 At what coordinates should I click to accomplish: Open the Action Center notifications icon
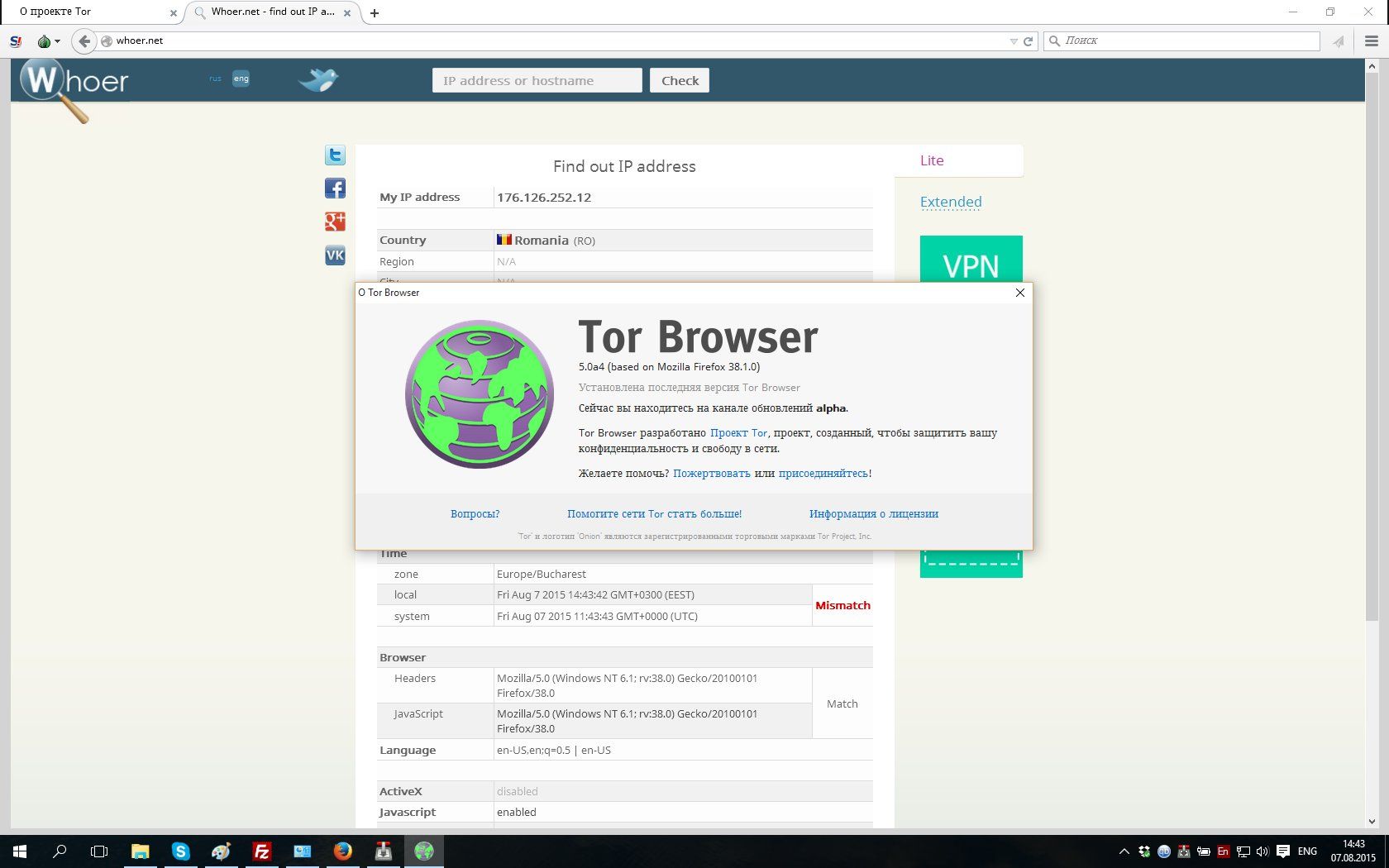1283,851
